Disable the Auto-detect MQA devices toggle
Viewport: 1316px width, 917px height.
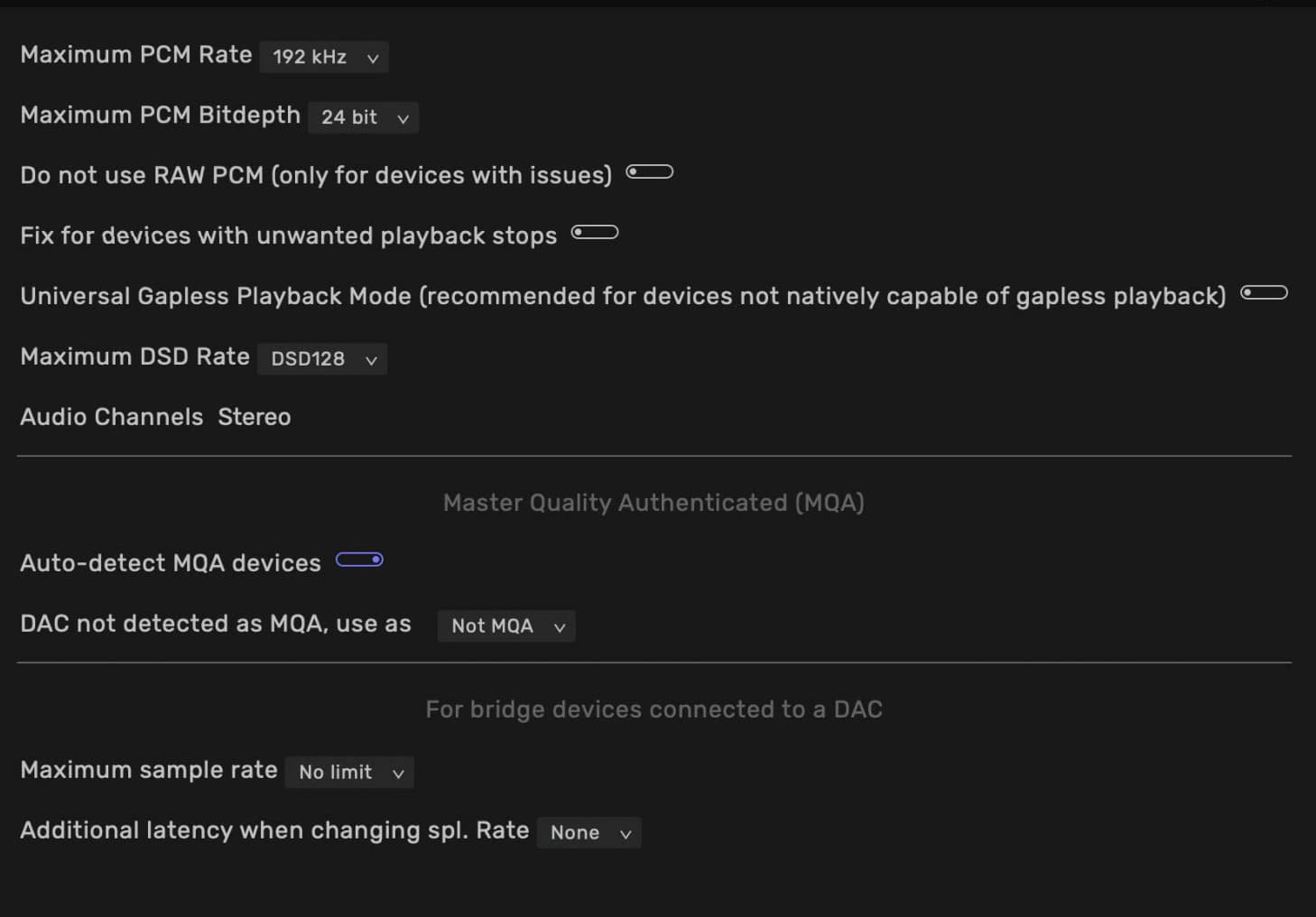(359, 560)
